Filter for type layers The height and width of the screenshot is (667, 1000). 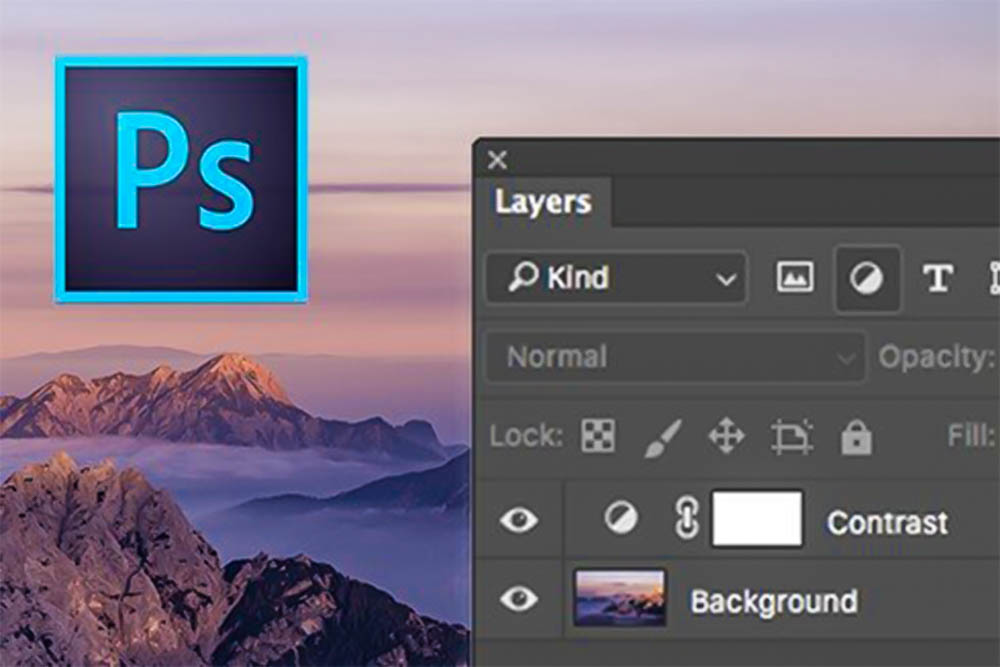(x=938, y=279)
